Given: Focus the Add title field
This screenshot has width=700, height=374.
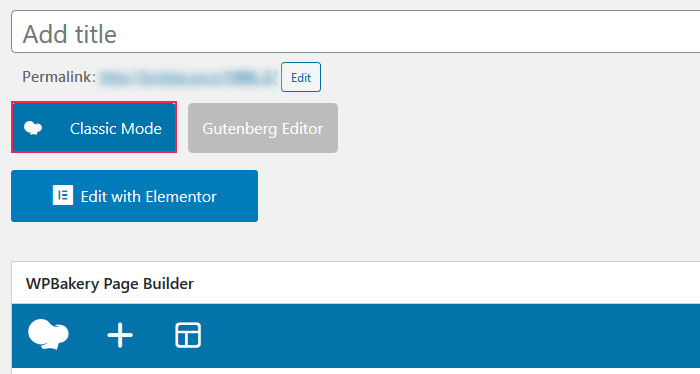Looking at the screenshot, I should (x=355, y=32).
